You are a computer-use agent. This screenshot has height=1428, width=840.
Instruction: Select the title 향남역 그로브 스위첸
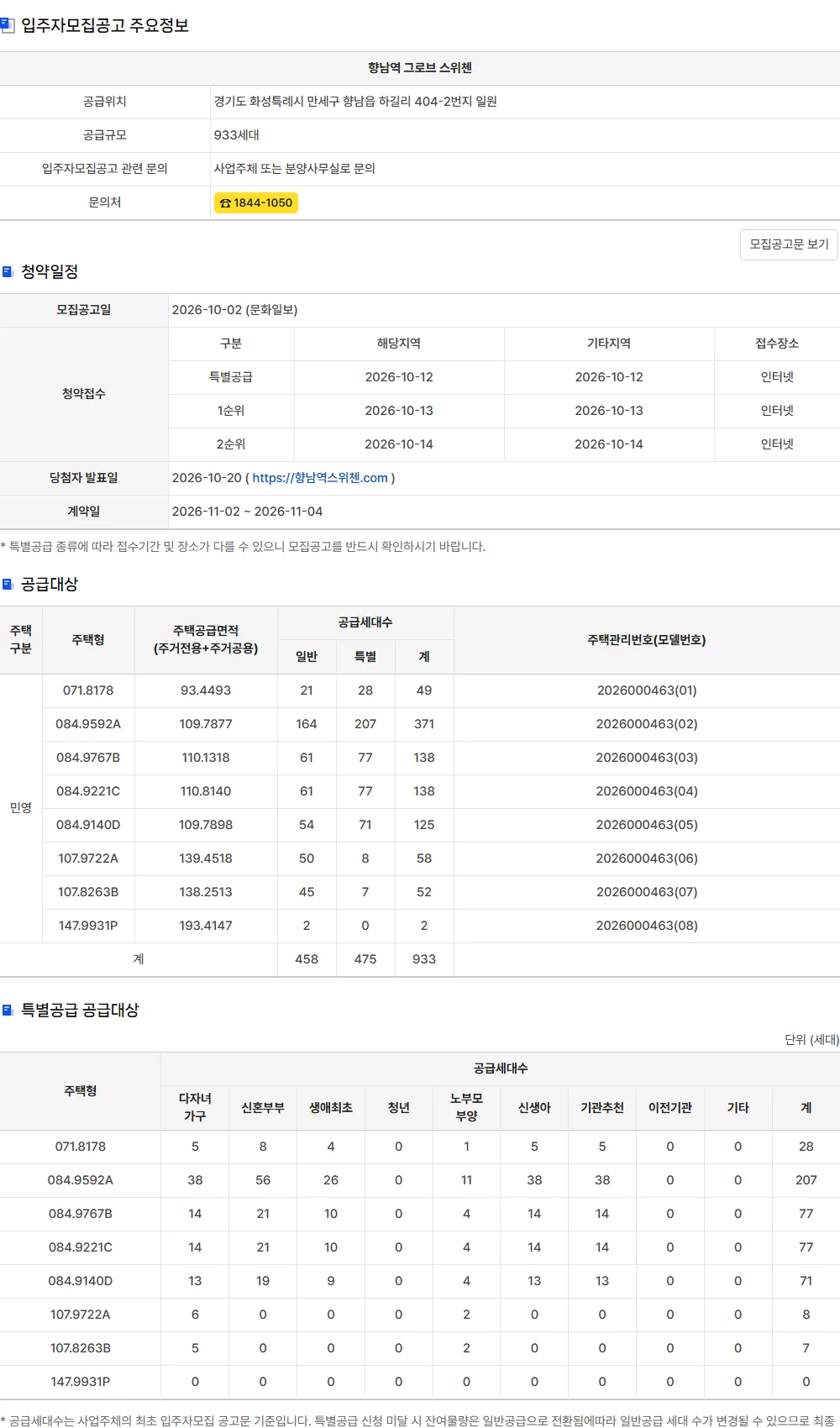[x=420, y=68]
